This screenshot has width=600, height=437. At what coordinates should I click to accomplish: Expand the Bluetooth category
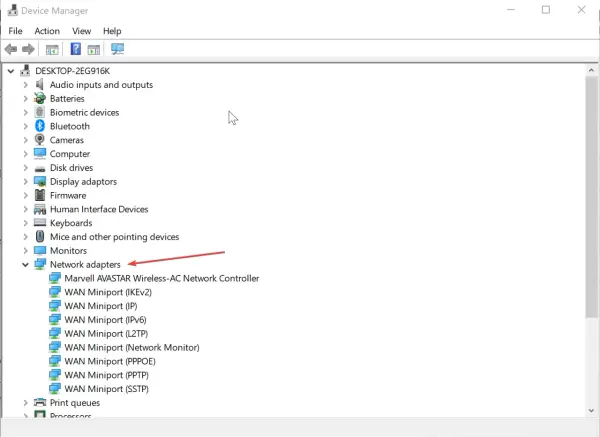(x=25, y=126)
